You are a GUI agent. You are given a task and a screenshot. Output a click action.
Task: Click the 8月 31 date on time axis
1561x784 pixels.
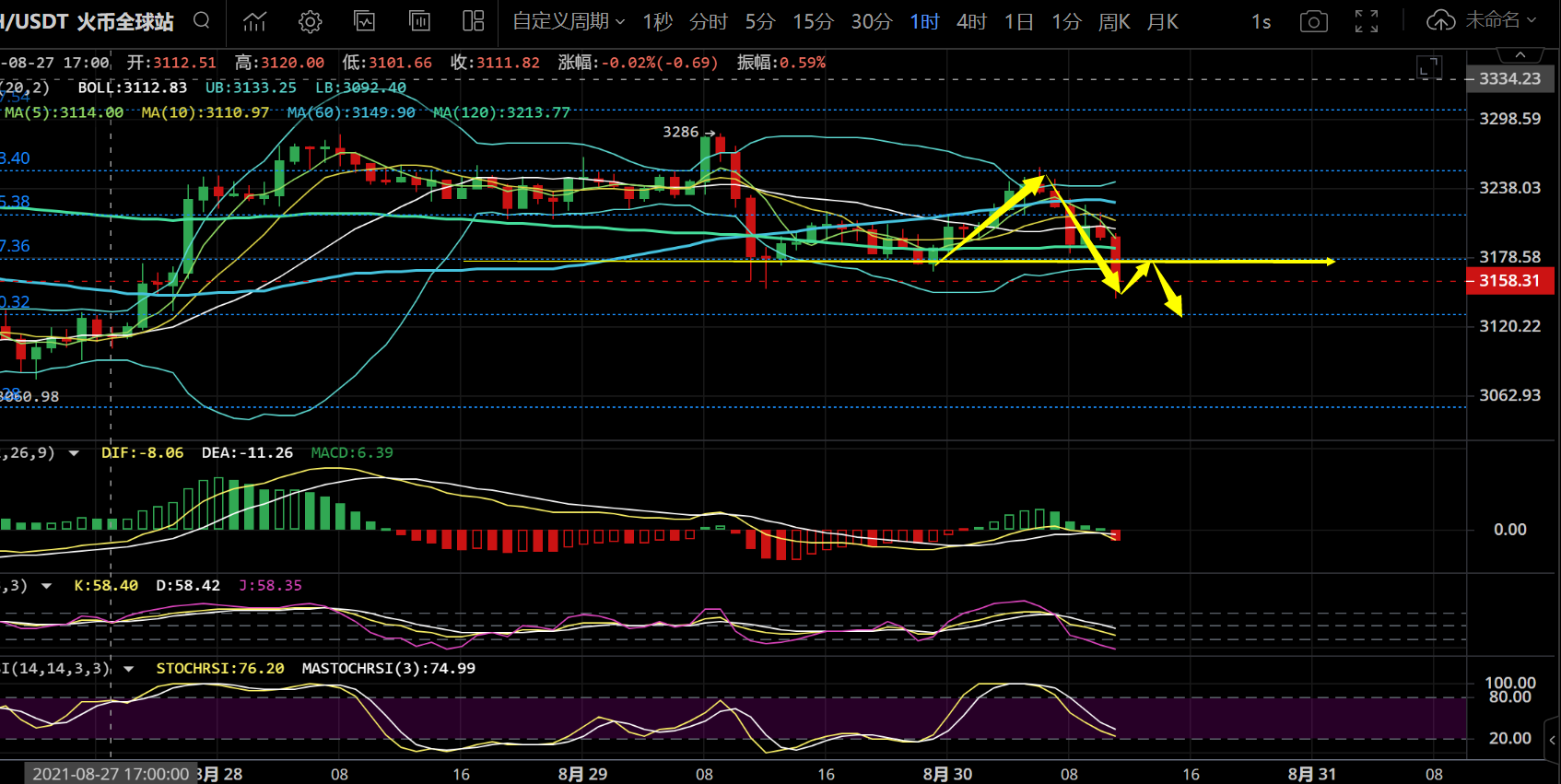pos(1312,774)
